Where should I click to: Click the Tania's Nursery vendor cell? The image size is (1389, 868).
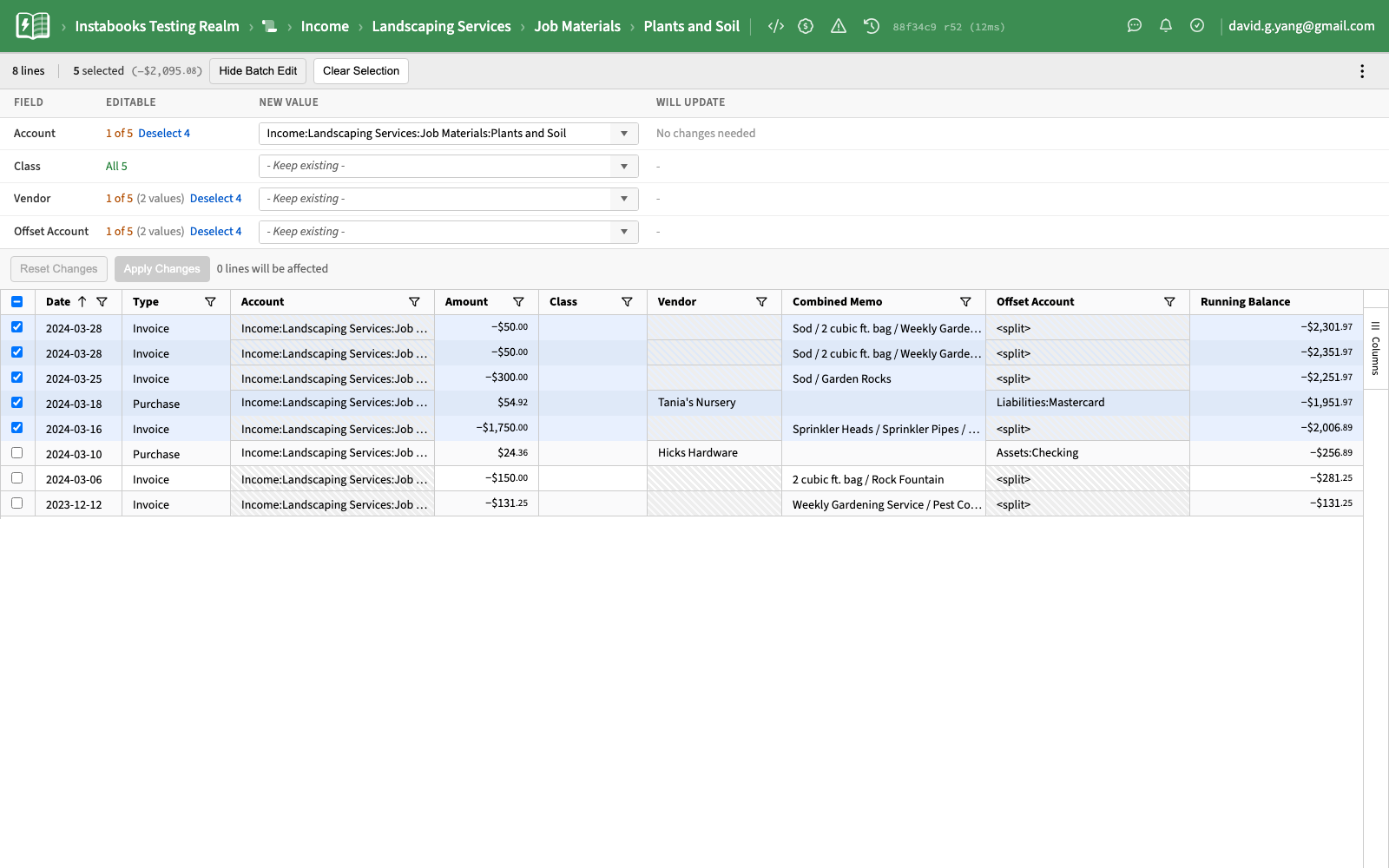[714, 403]
